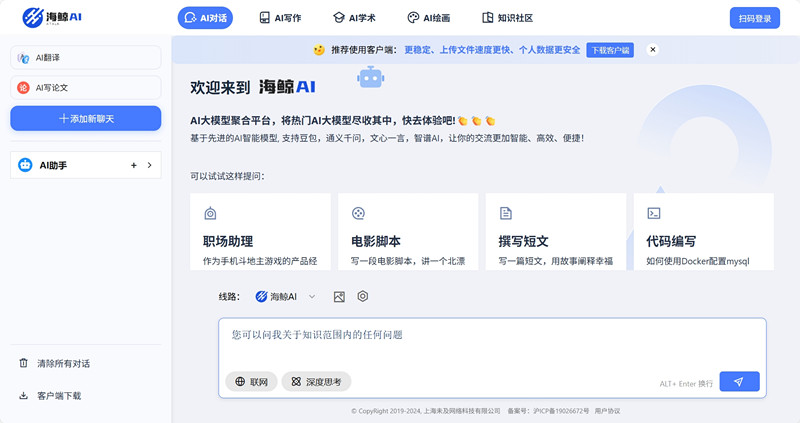Click the ALT+ Enter 换行 hint text
The height and width of the screenshot is (423, 800).
[686, 384]
